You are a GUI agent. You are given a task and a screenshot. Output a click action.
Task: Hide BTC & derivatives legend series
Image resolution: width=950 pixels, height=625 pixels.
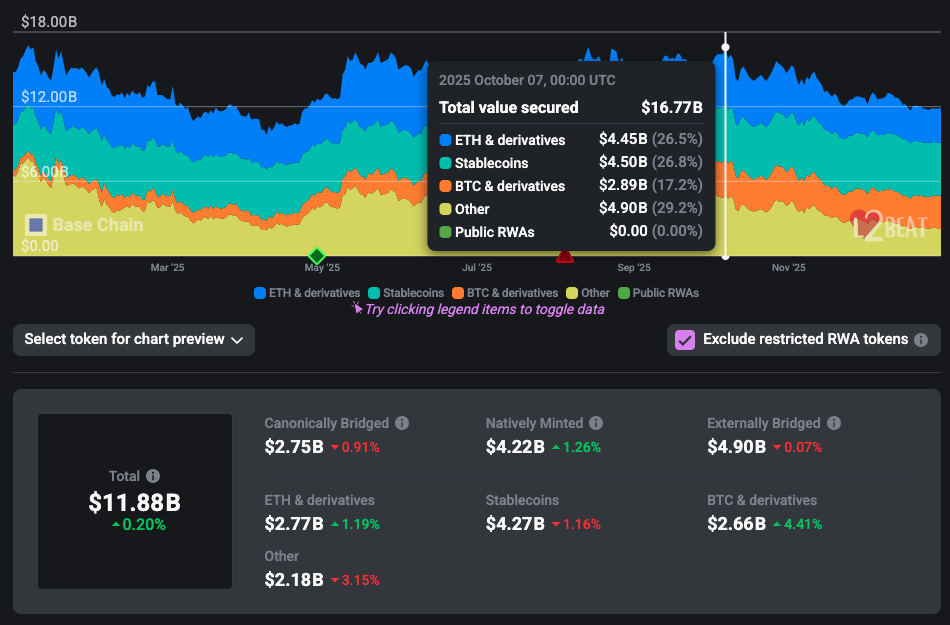[504, 293]
